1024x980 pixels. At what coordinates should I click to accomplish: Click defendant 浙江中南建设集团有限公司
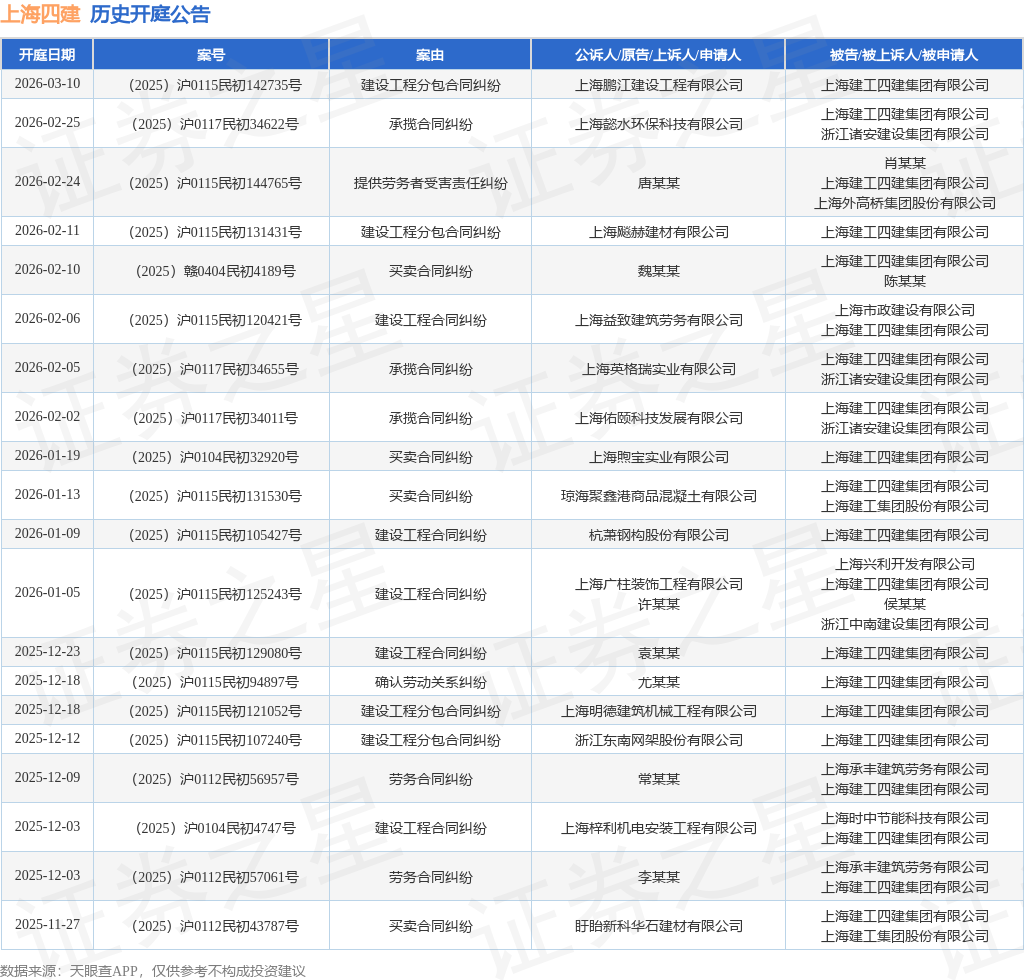904,624
